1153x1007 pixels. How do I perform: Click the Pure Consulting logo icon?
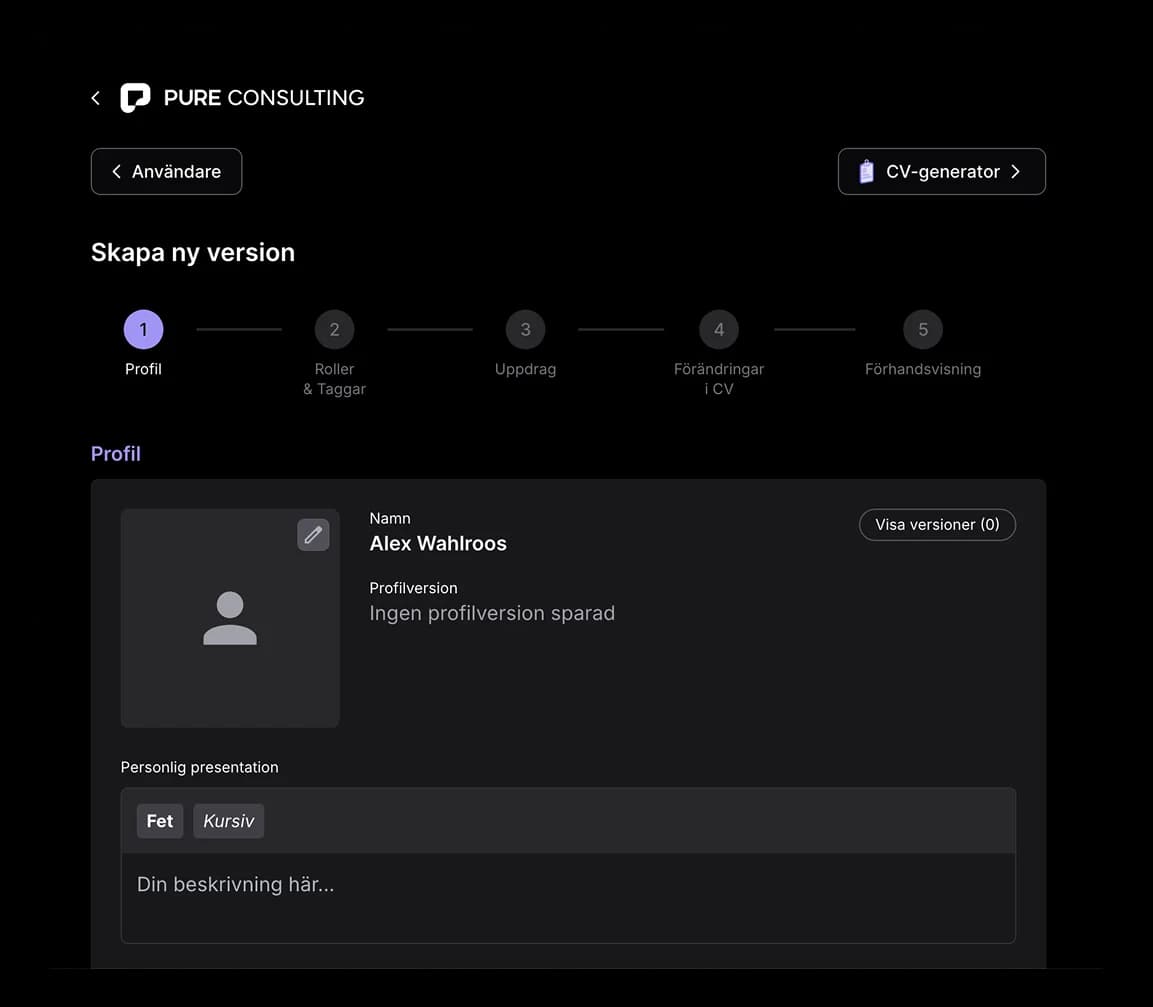click(x=135, y=97)
